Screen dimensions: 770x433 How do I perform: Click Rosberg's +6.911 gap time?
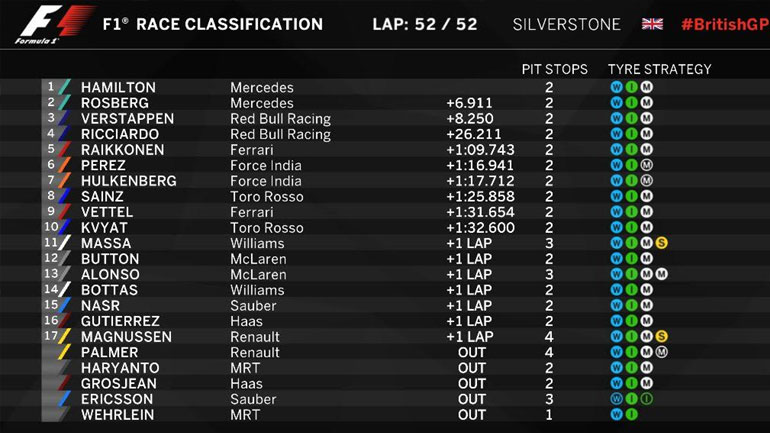click(469, 103)
